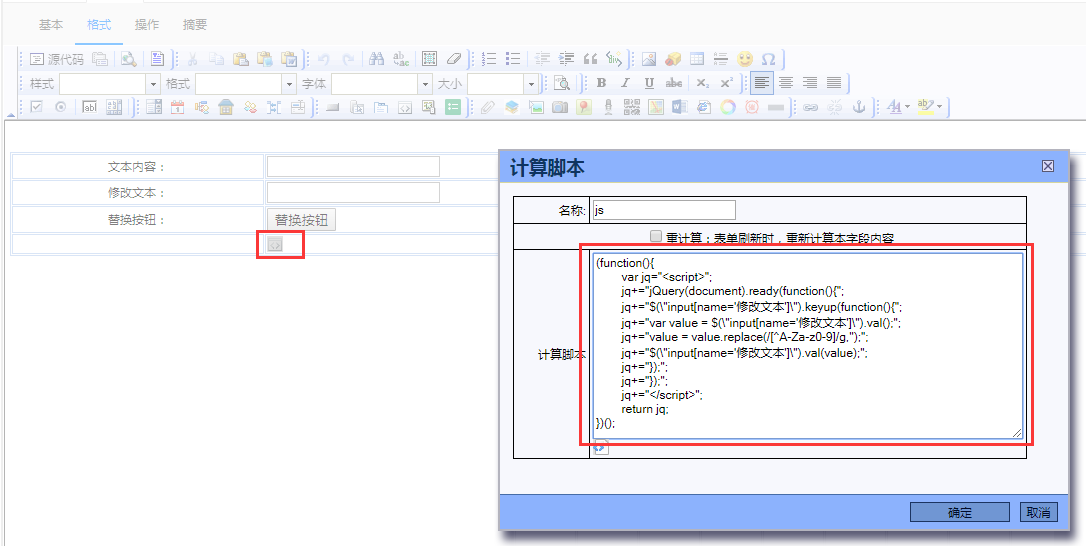Click the templates document icon
Screen dimensions: 1086x546
157,59
